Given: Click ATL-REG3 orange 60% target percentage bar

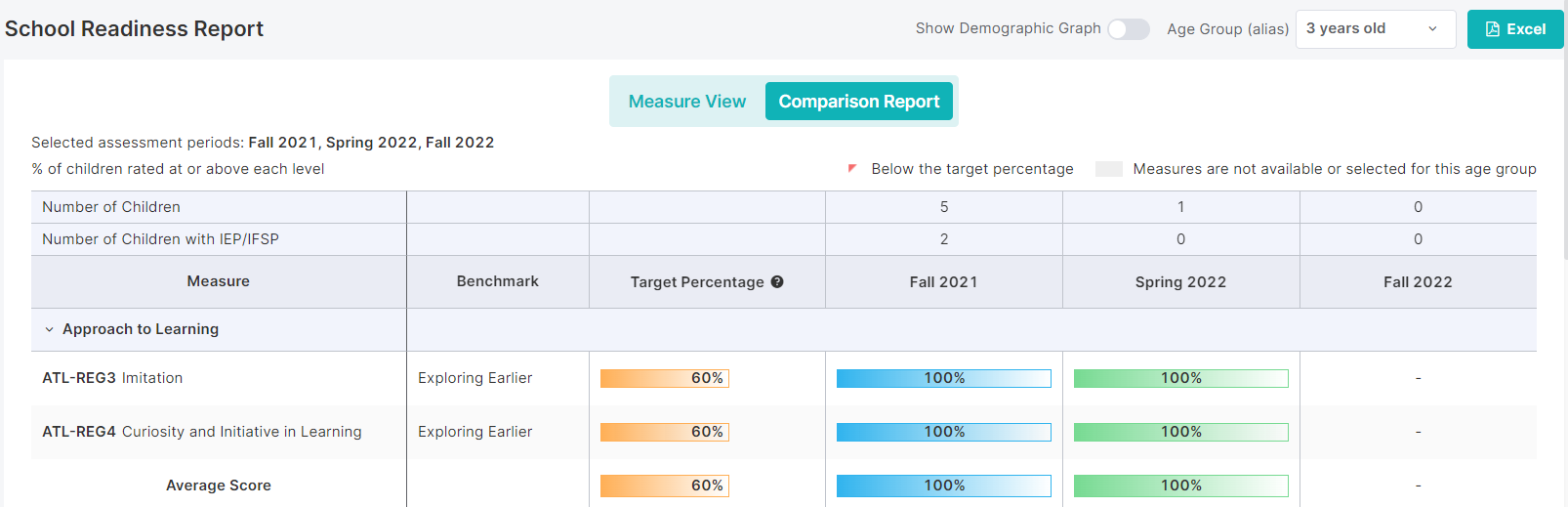Looking at the screenshot, I should [664, 378].
